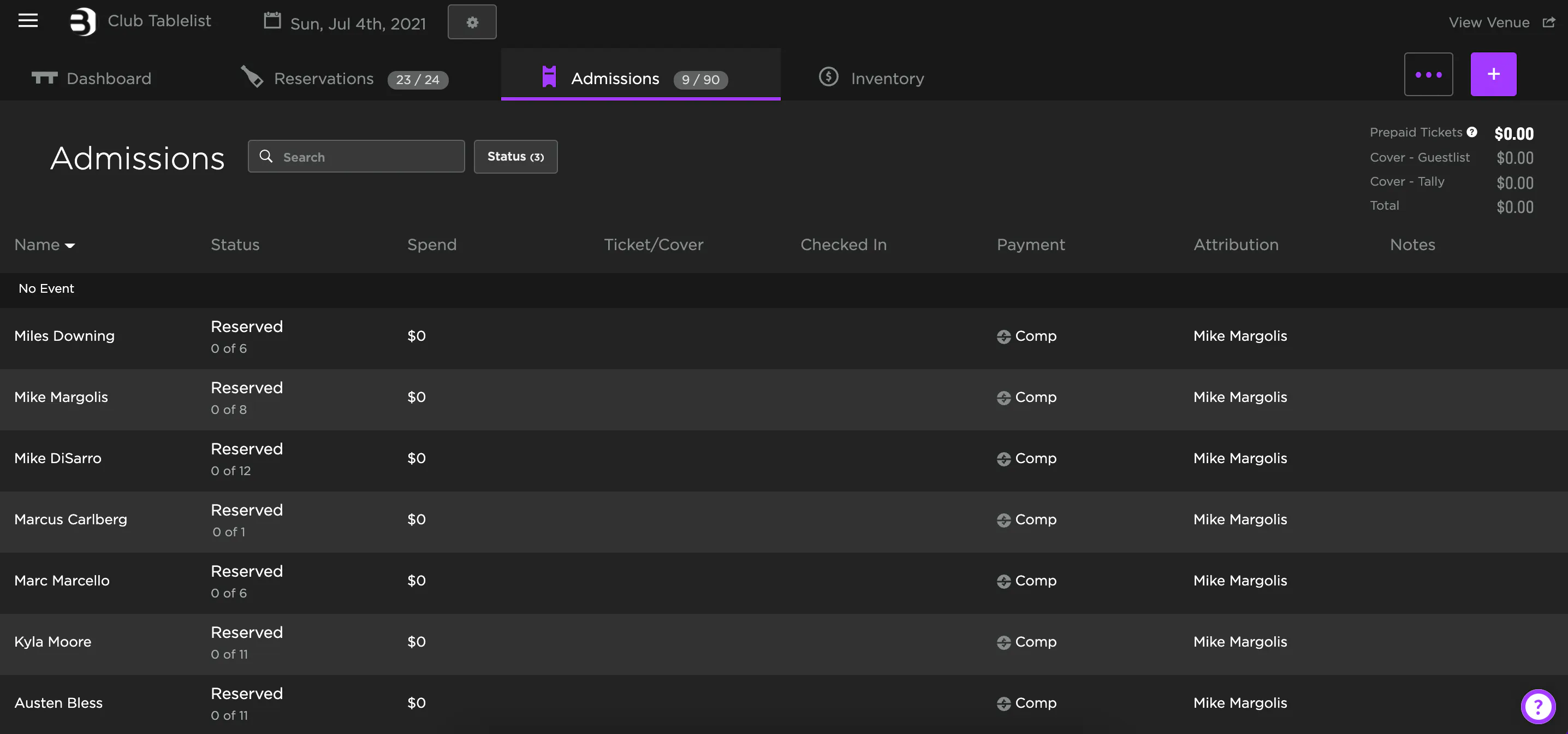
Task: Open the purple help chat bubble
Action: (x=1537, y=707)
